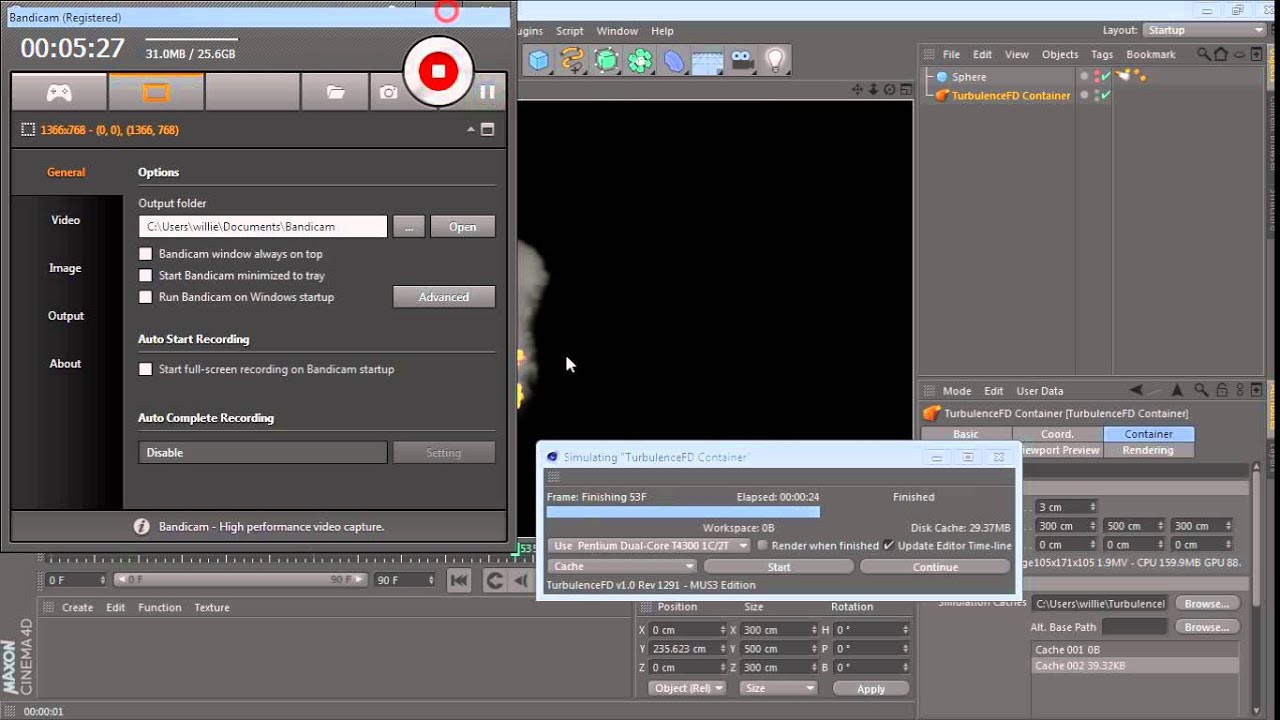
Task: Click Open next to the output folder
Action: pos(463,227)
